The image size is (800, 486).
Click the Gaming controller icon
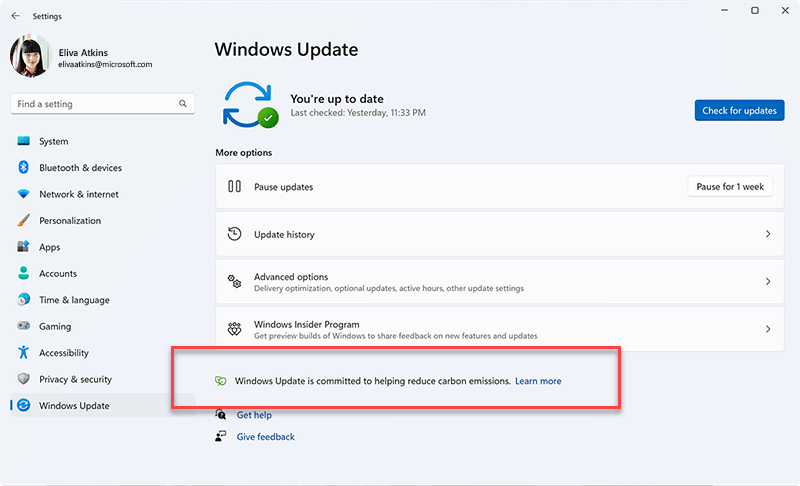click(23, 325)
